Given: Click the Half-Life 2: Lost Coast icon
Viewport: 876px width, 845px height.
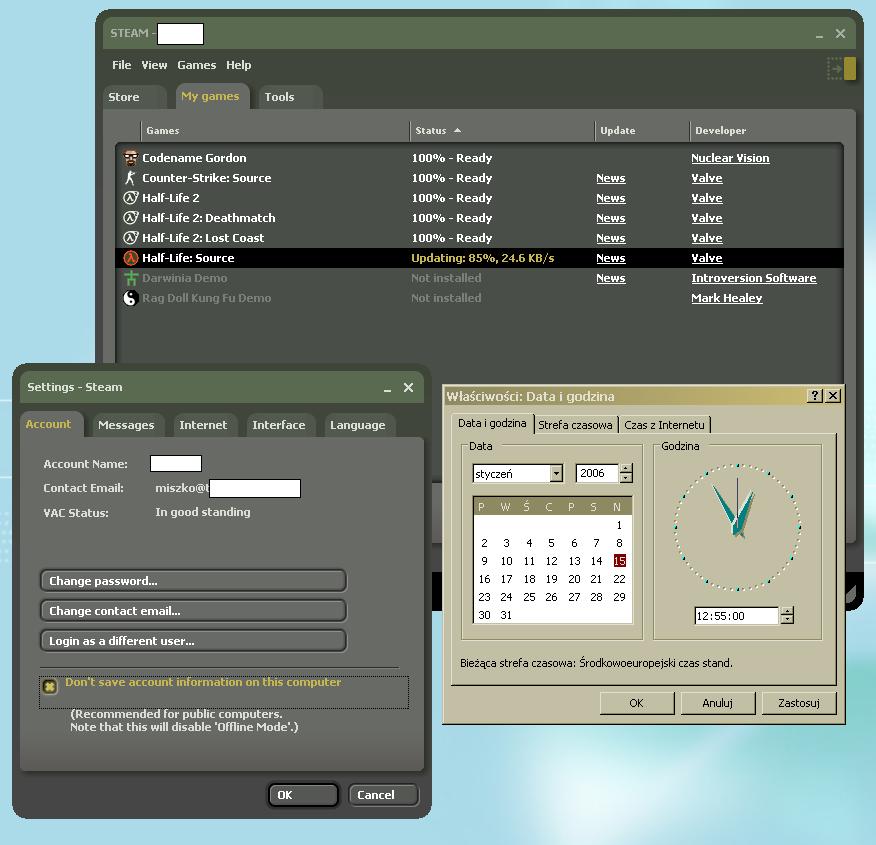Looking at the screenshot, I should point(131,238).
